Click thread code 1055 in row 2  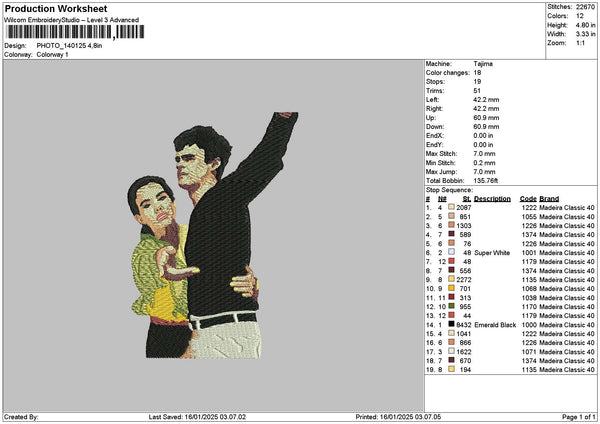pos(529,217)
